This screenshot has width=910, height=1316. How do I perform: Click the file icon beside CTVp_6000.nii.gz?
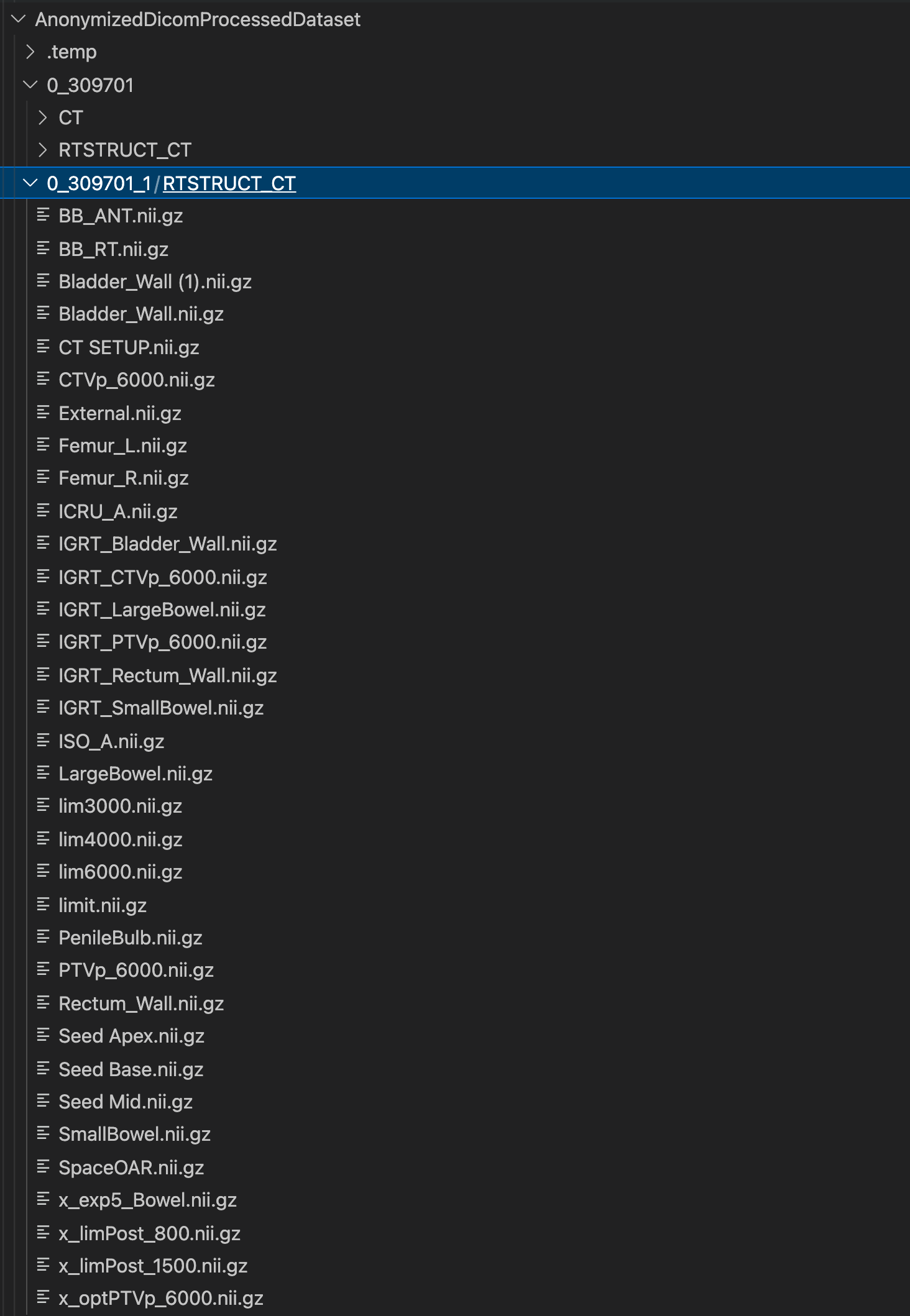point(42,380)
